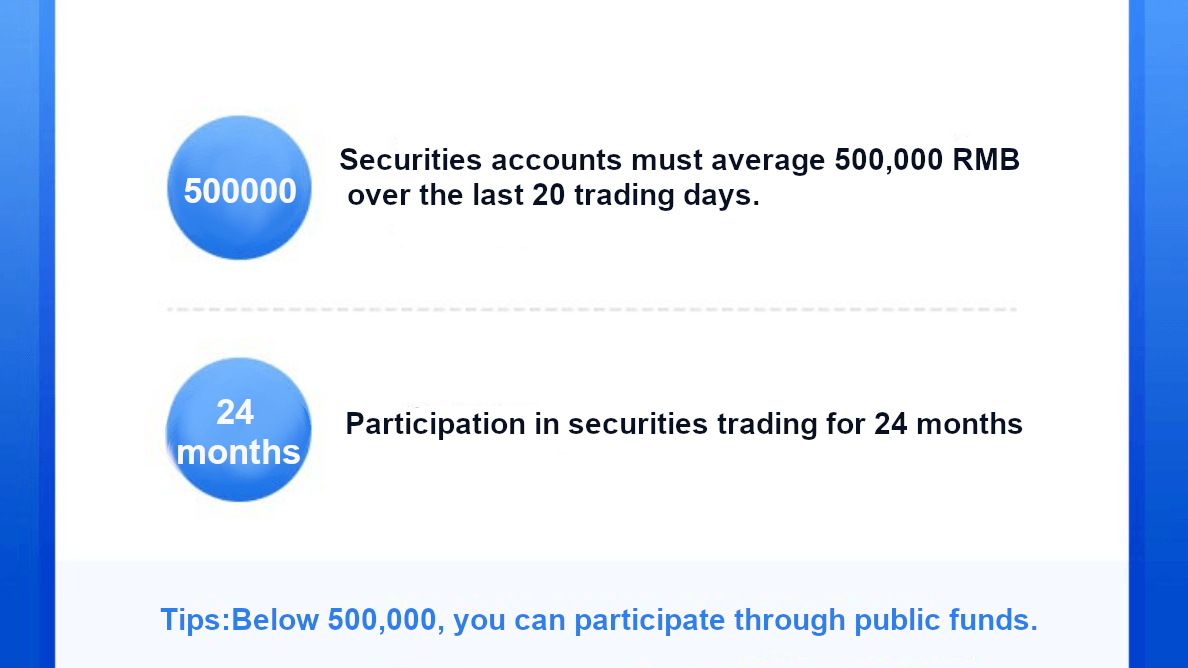Screen dimensions: 1188x668
Task: Click the right blue gradient border
Action: 1158,334
